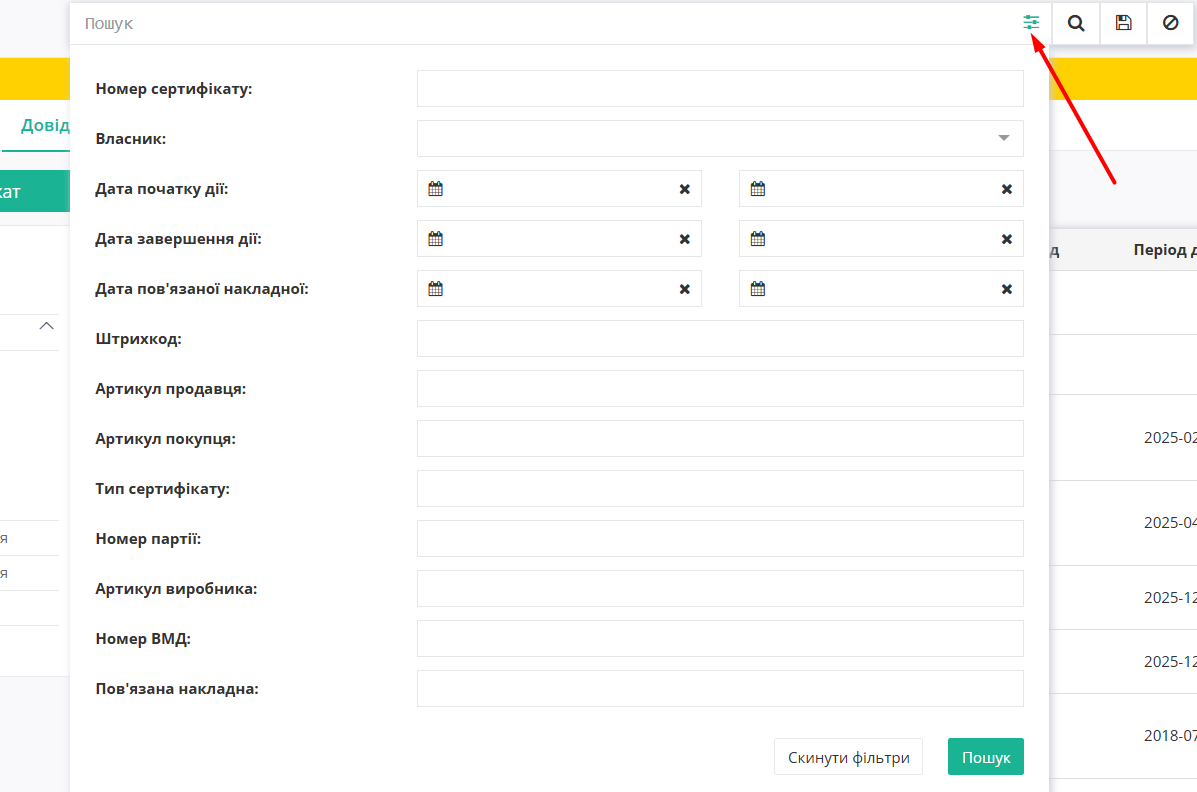Click the magnifier search icon button

coord(1076,23)
